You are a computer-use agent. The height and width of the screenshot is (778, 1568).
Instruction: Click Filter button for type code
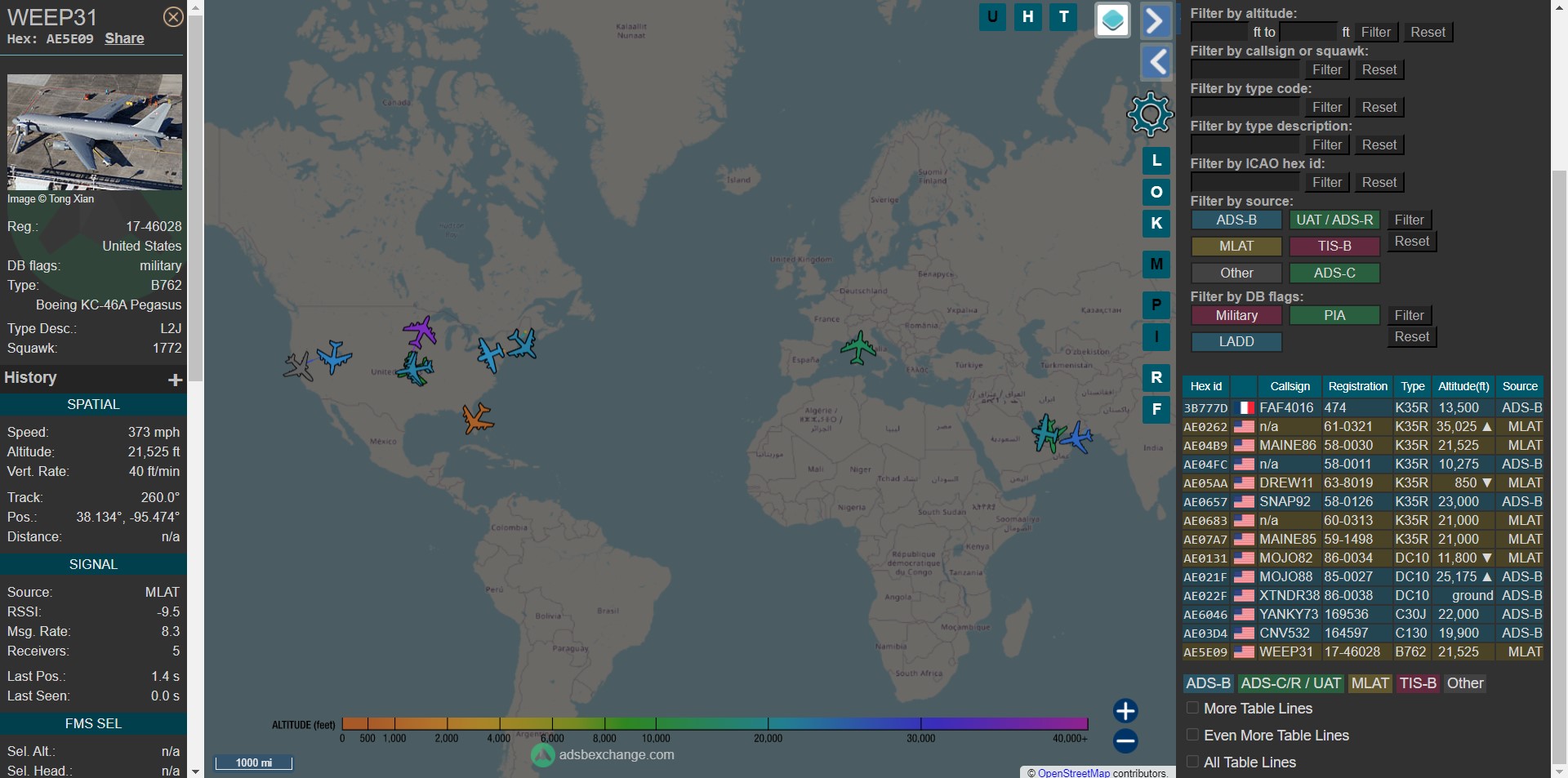point(1327,108)
